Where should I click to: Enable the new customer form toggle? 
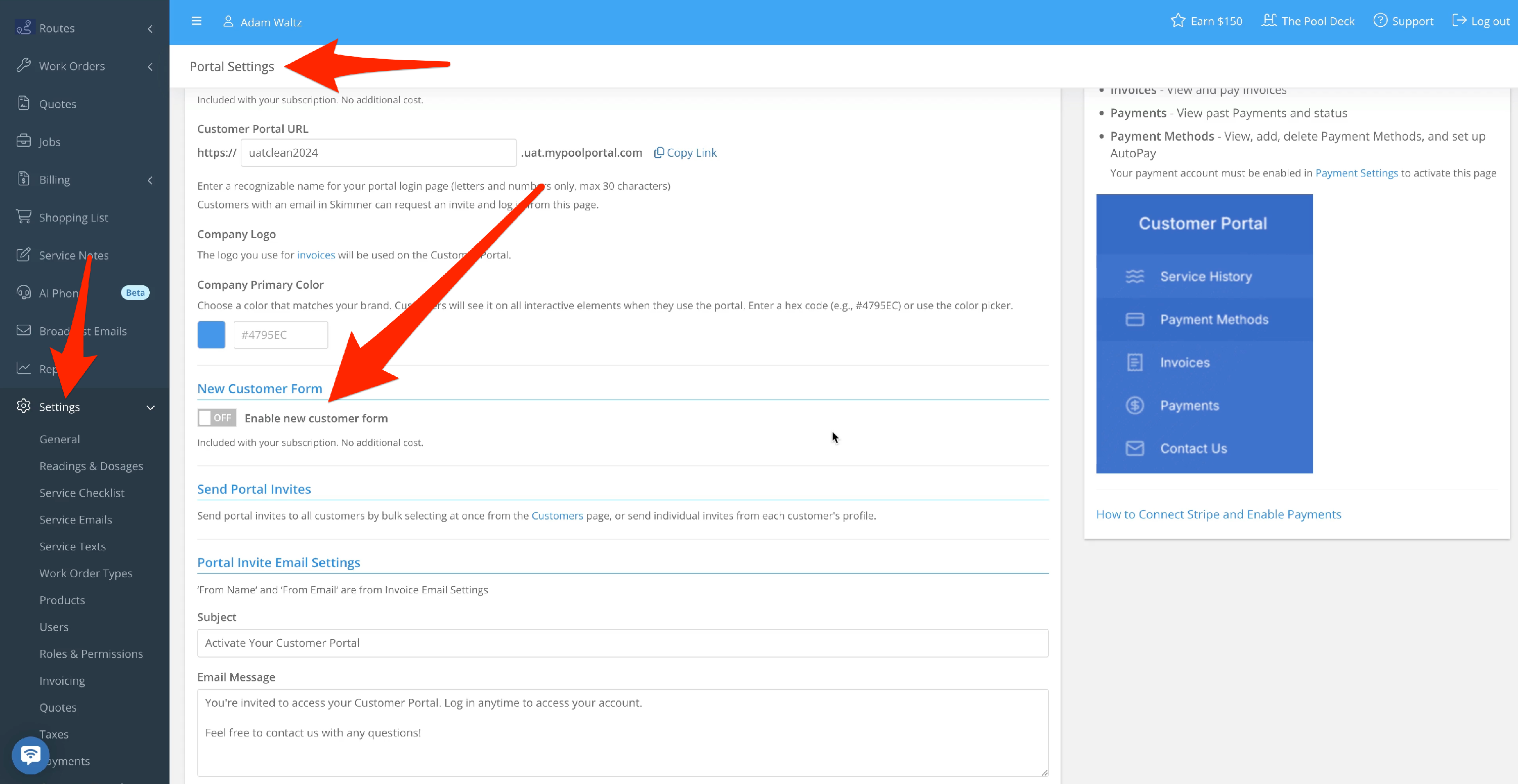[x=217, y=418]
